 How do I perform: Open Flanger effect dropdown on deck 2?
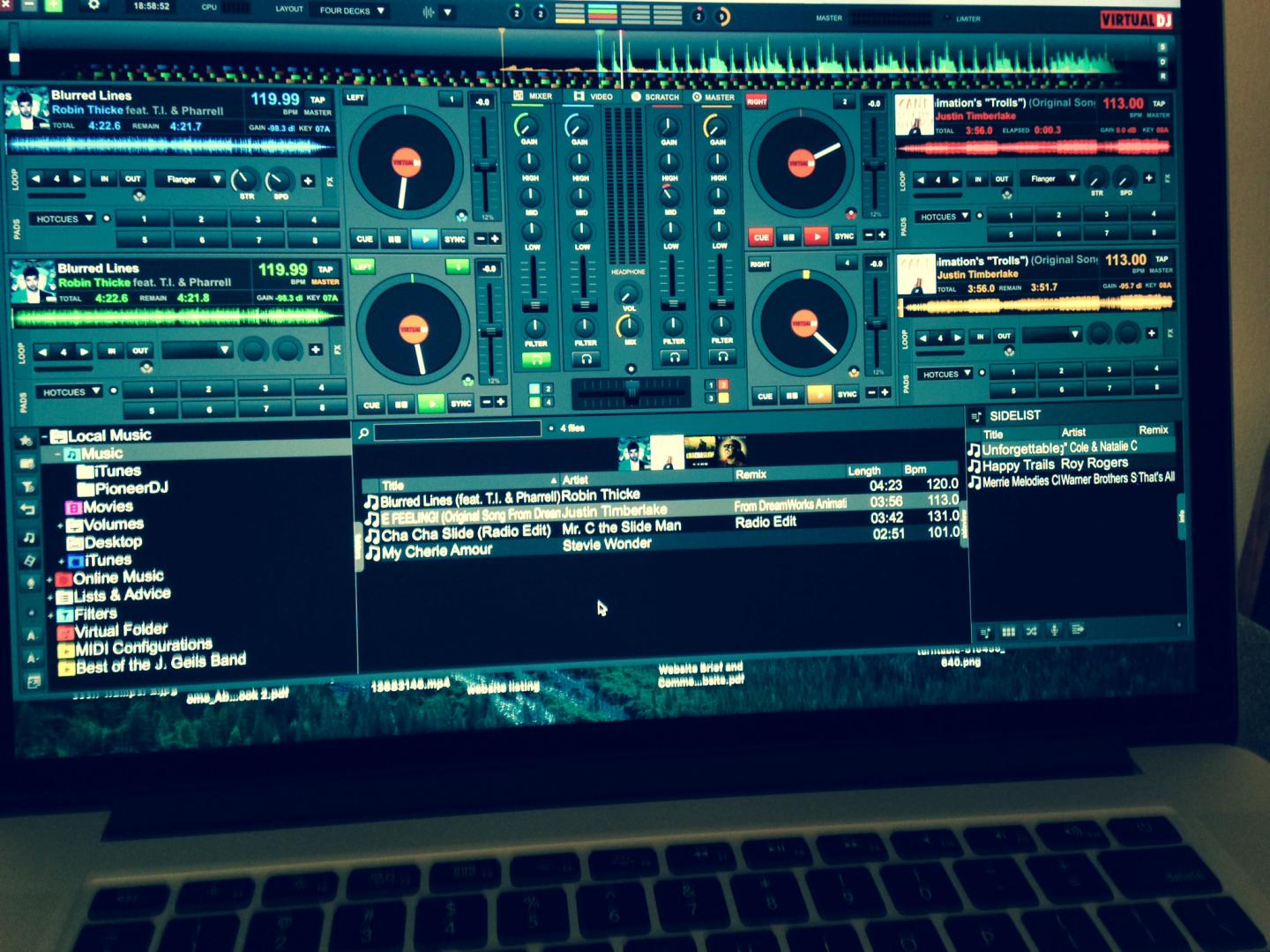tap(1050, 178)
